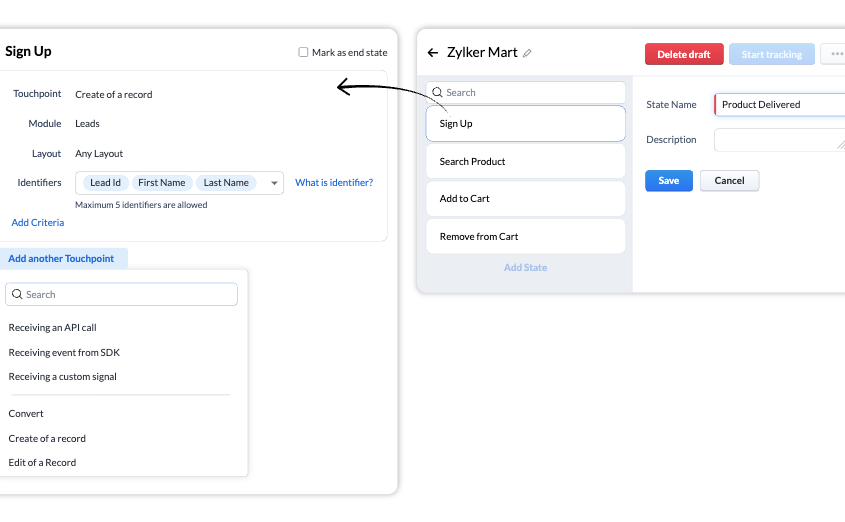845x522 pixels.
Task: Open the What is identifier? link
Action: point(334,183)
